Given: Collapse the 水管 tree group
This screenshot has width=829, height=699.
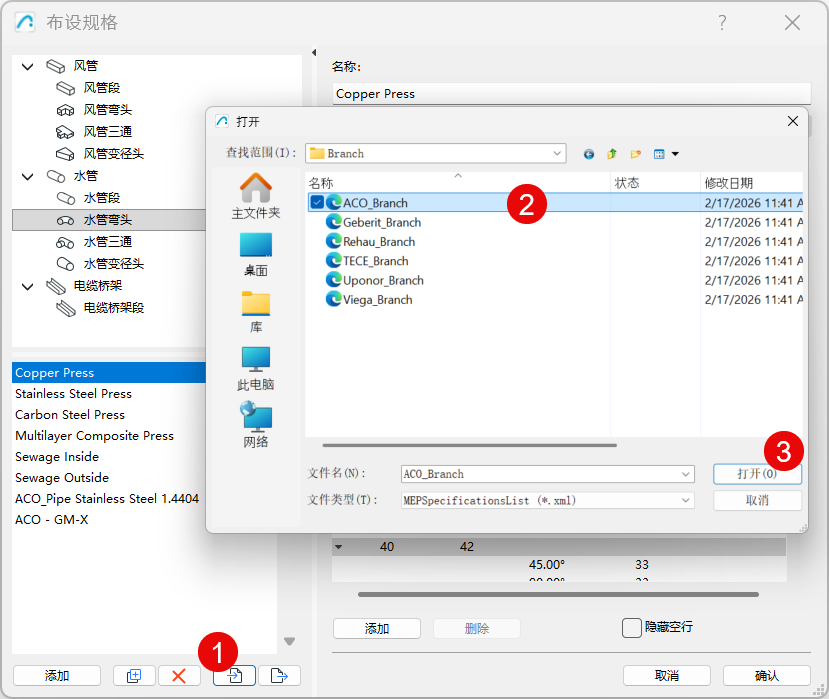Looking at the screenshot, I should 27,177.
